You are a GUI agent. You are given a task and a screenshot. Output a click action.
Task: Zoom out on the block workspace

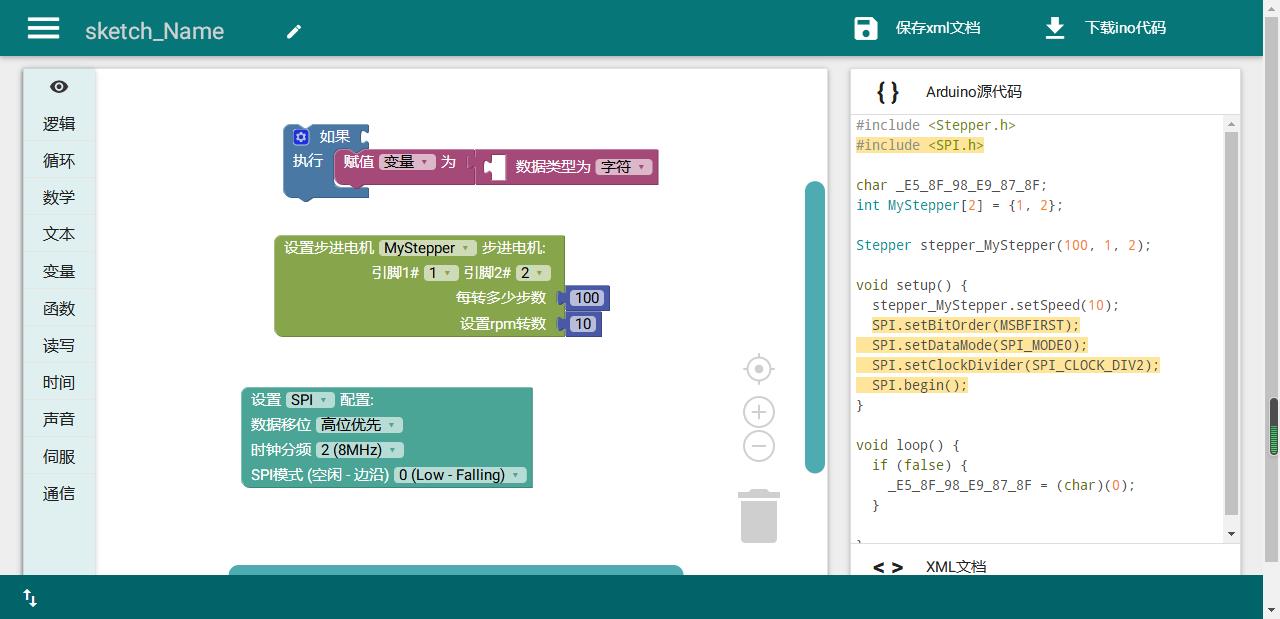point(759,446)
